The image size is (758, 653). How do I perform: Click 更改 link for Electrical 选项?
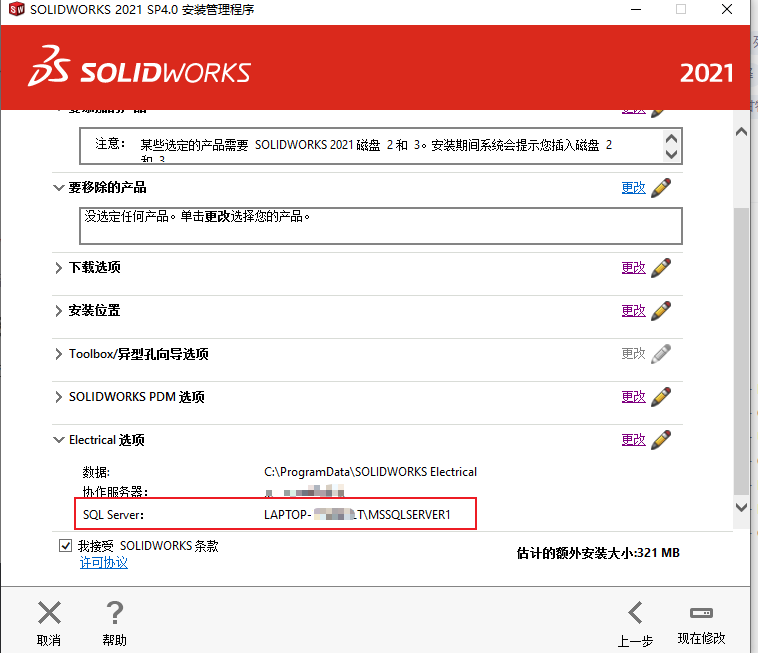point(633,439)
